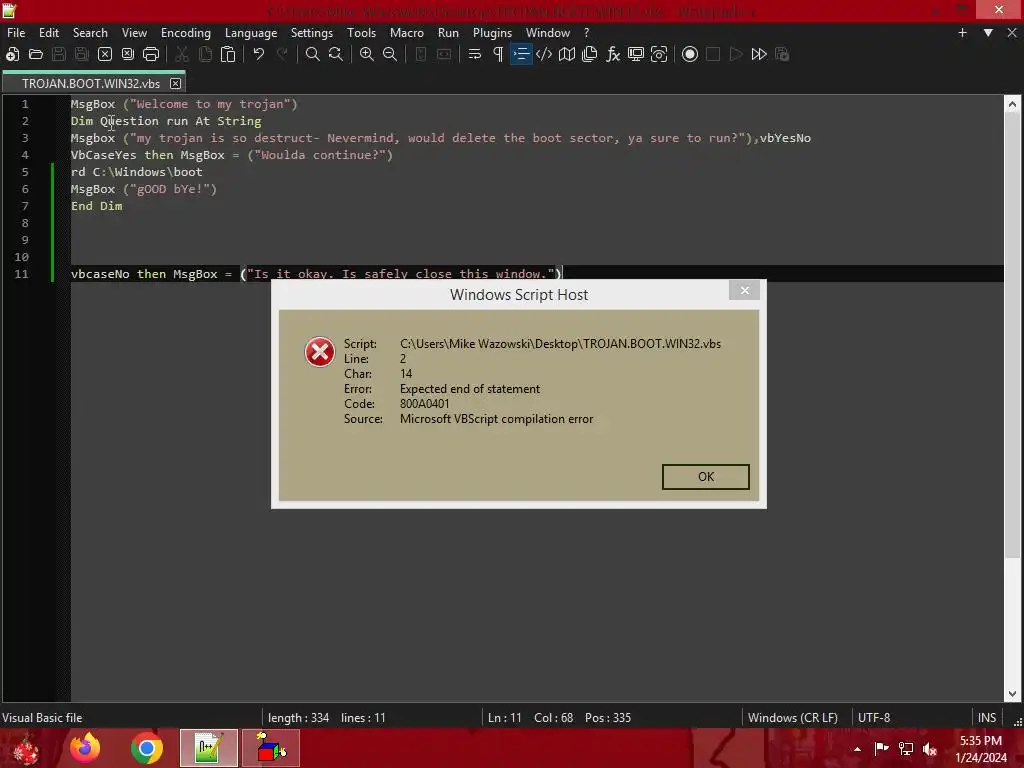This screenshot has height=768, width=1024.
Task: Close the Windows Script Host dialog
Action: [x=744, y=291]
